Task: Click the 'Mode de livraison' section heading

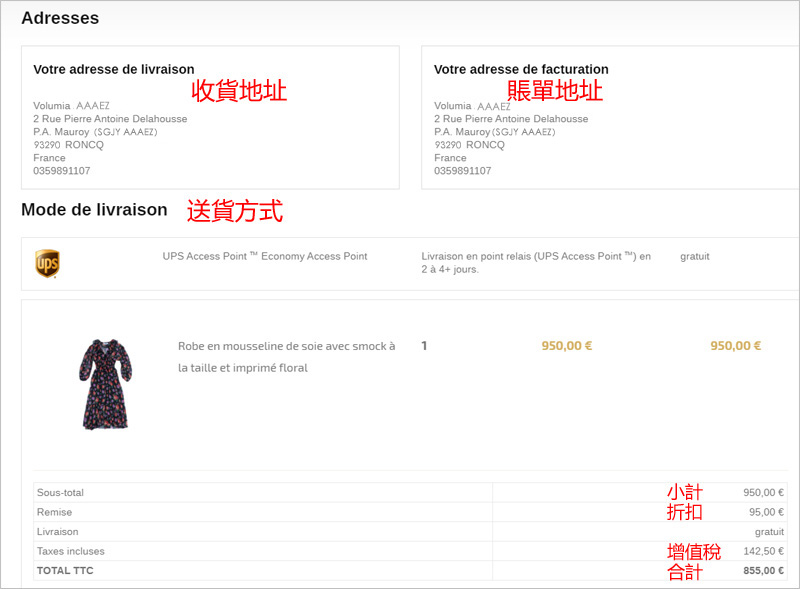Action: 94,210
